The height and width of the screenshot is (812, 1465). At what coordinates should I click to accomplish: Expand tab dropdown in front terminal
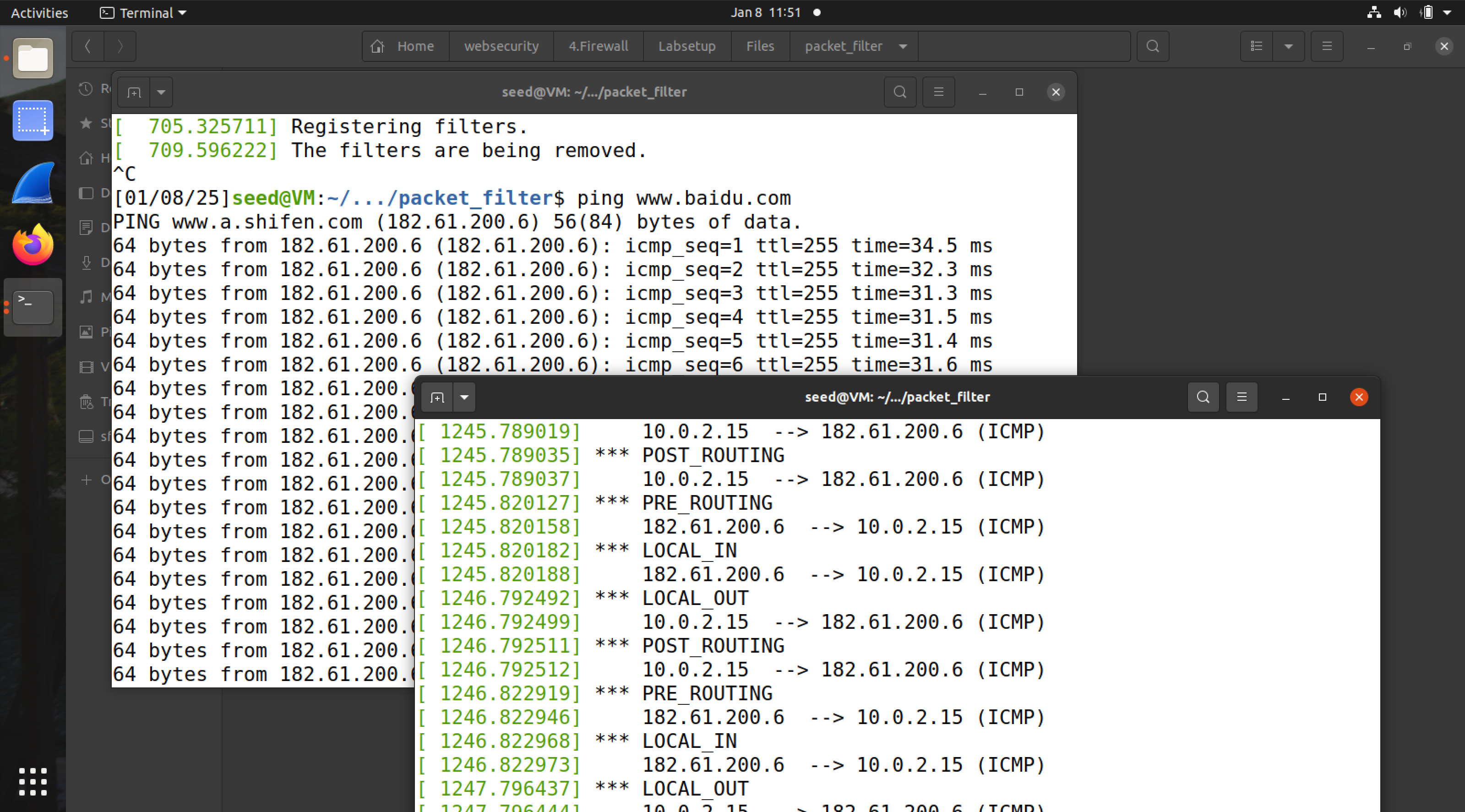tap(464, 397)
